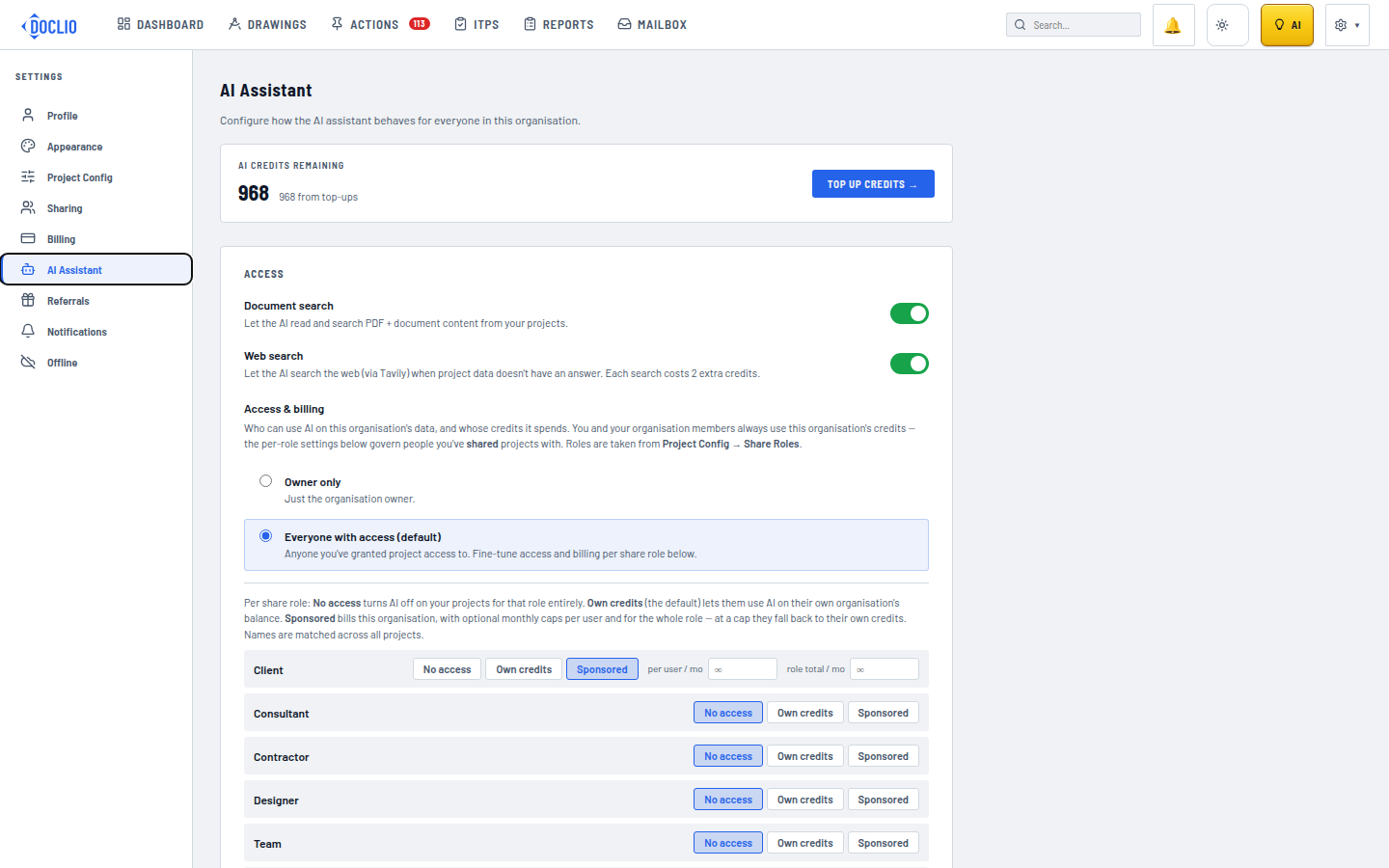Set Designer role to No access

(728, 800)
